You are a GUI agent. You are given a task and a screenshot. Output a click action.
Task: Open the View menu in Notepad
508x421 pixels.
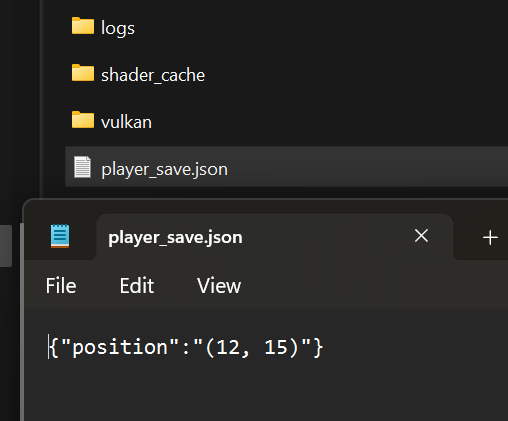coord(219,286)
